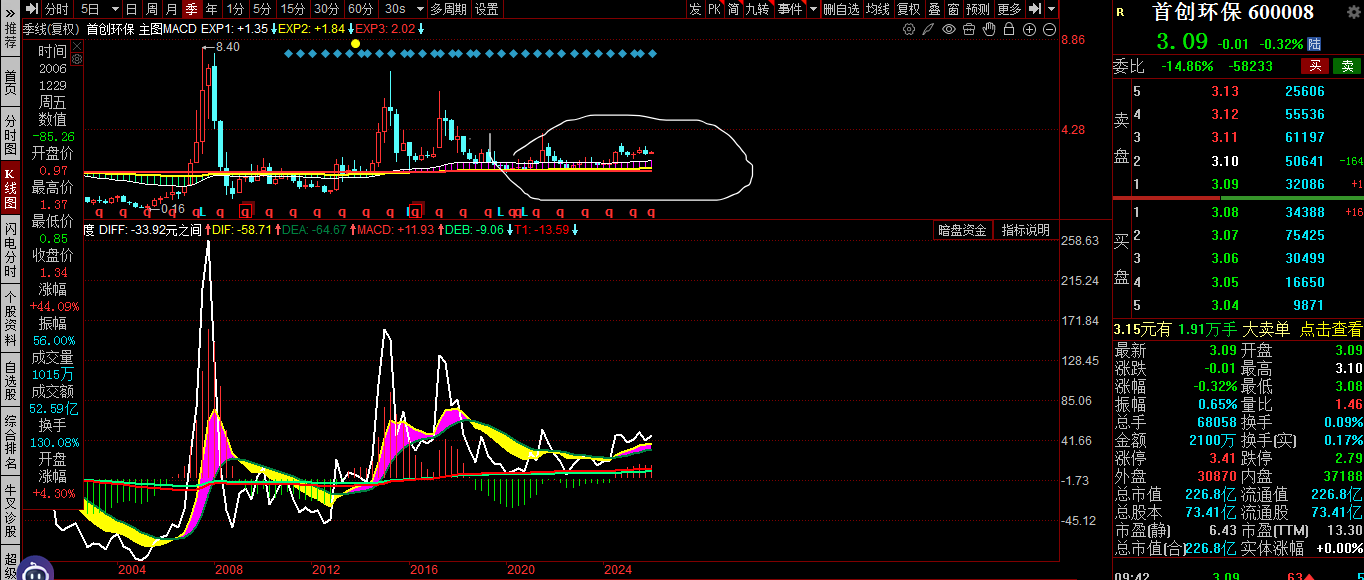
Task: Toggle the eye visibility icon on chart
Action: [949, 29]
